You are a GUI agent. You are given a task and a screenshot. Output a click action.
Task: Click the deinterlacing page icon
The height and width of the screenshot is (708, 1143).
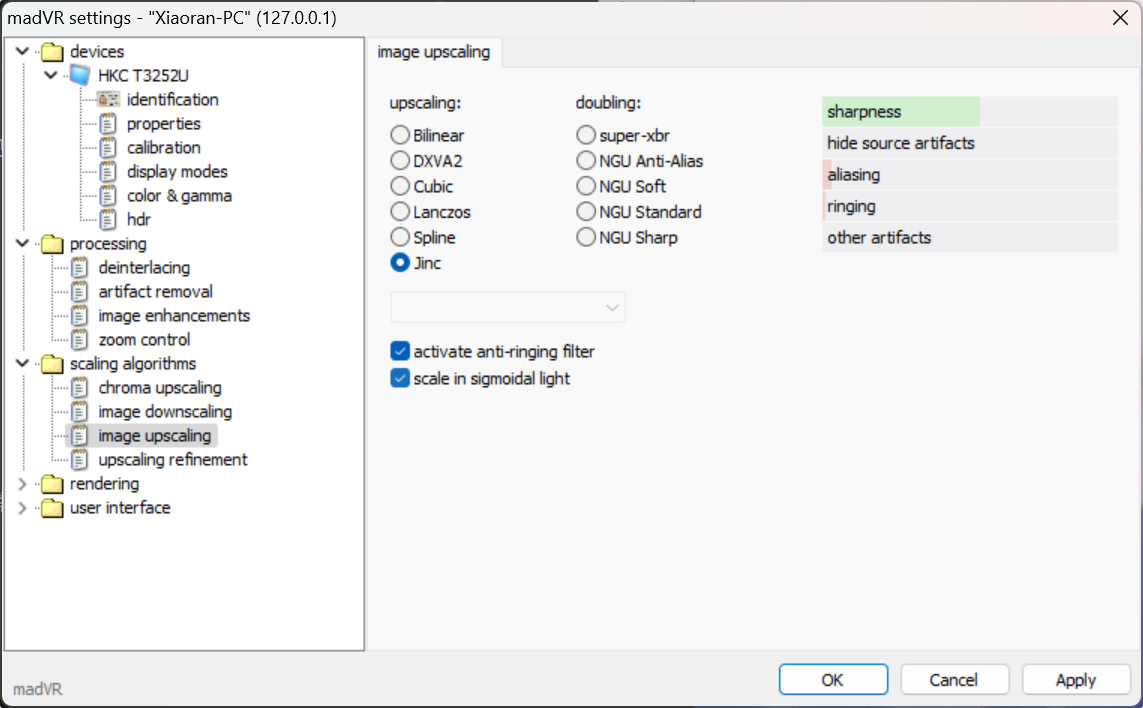tap(80, 268)
